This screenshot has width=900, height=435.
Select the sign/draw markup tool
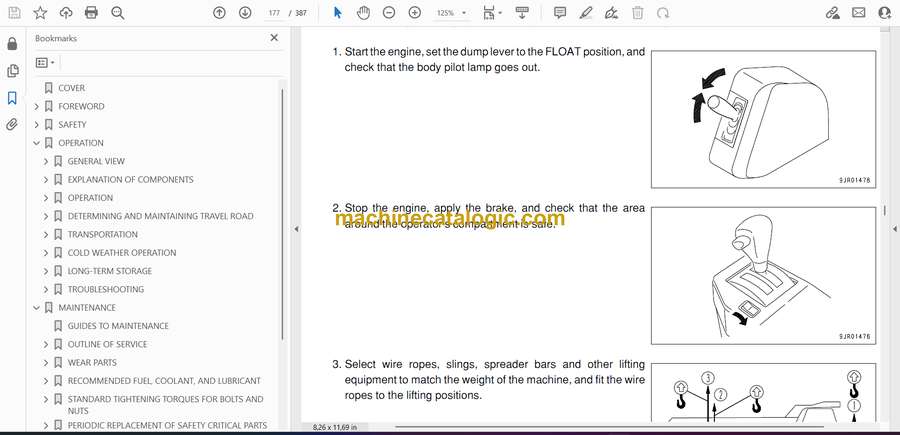[x=612, y=13]
